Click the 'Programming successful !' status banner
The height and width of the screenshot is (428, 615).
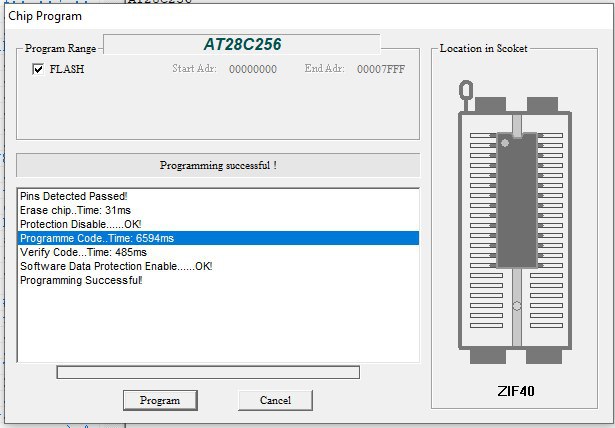[x=218, y=166]
